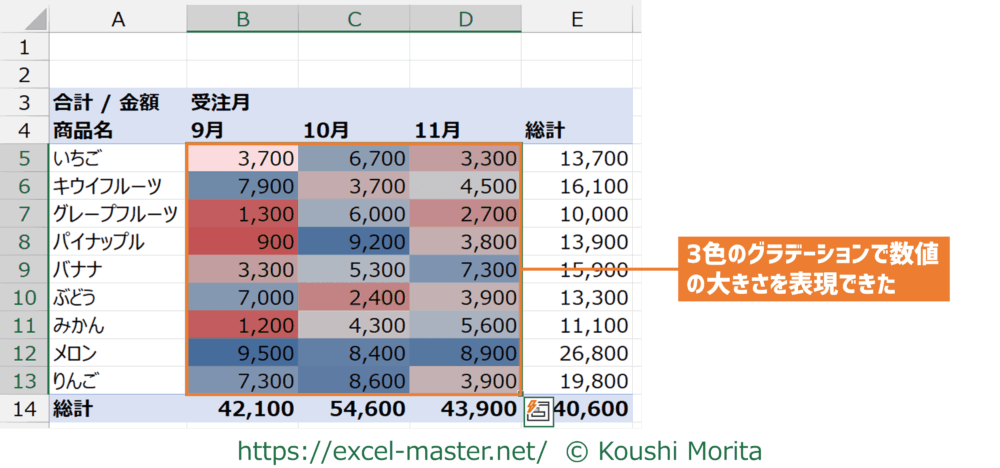The height and width of the screenshot is (468, 1000).
Task: Select column D header
Action: [465, 17]
